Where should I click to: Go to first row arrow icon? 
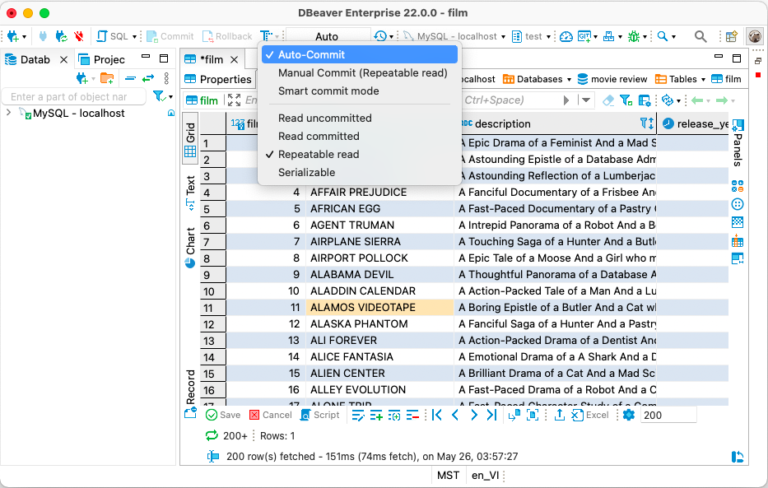pyautogui.click(x=437, y=415)
